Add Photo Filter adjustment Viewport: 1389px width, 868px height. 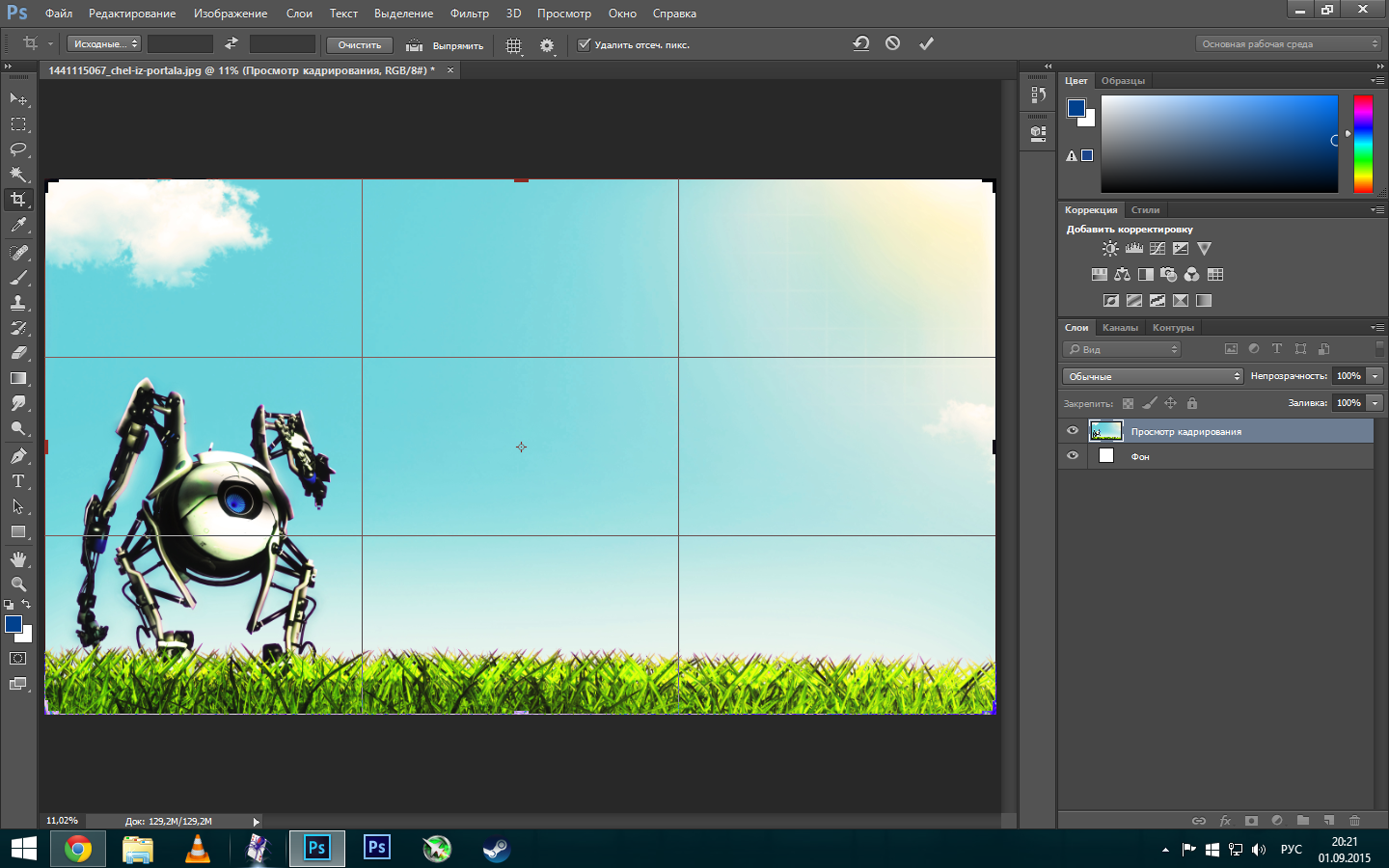(x=1168, y=275)
